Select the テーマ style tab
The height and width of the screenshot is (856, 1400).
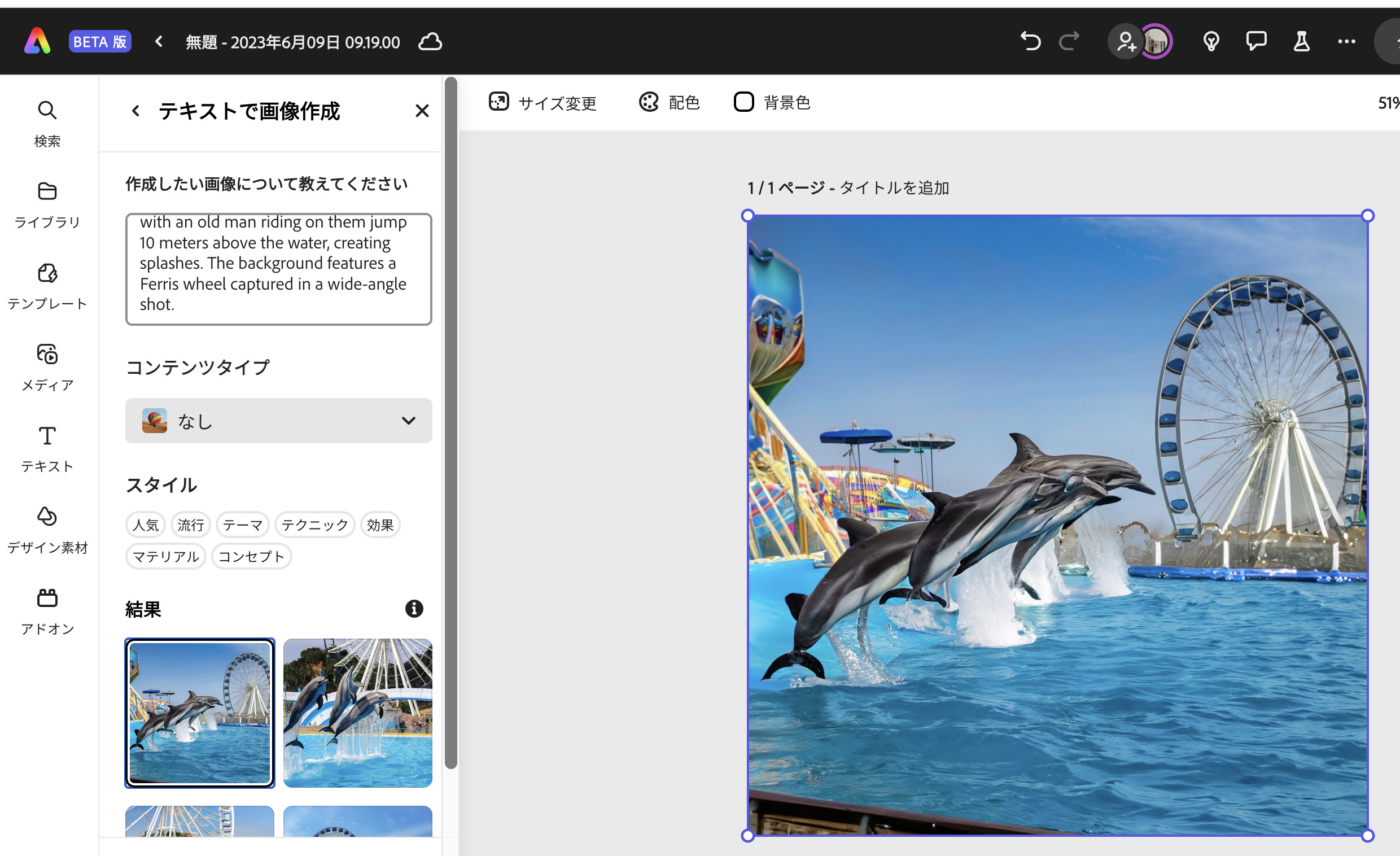click(243, 525)
